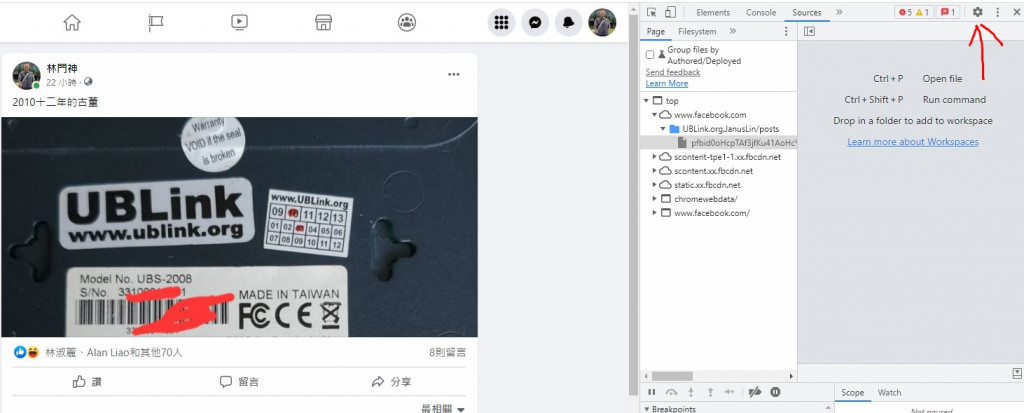The height and width of the screenshot is (413, 1024).
Task: Open post options three-dot menu
Action: 454,74
